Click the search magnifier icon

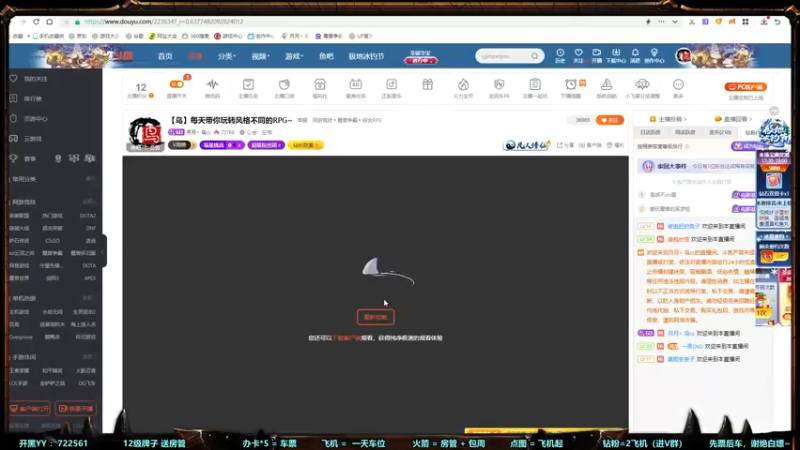click(534, 56)
